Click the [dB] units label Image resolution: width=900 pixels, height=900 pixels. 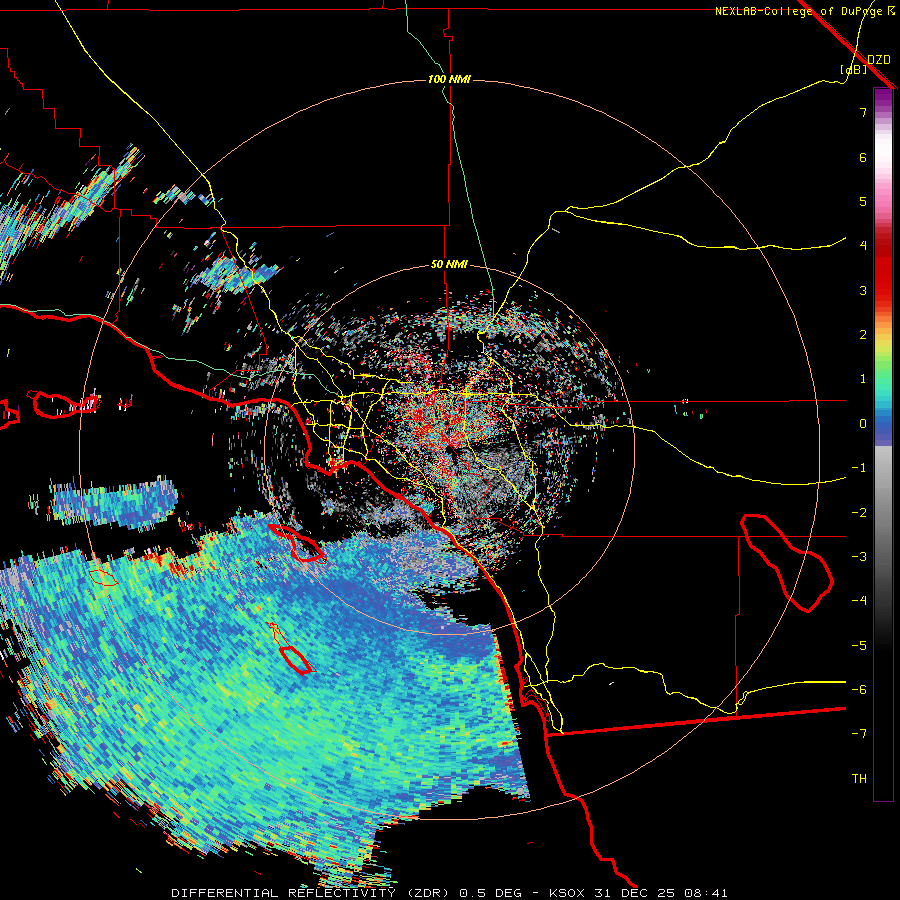853,70
